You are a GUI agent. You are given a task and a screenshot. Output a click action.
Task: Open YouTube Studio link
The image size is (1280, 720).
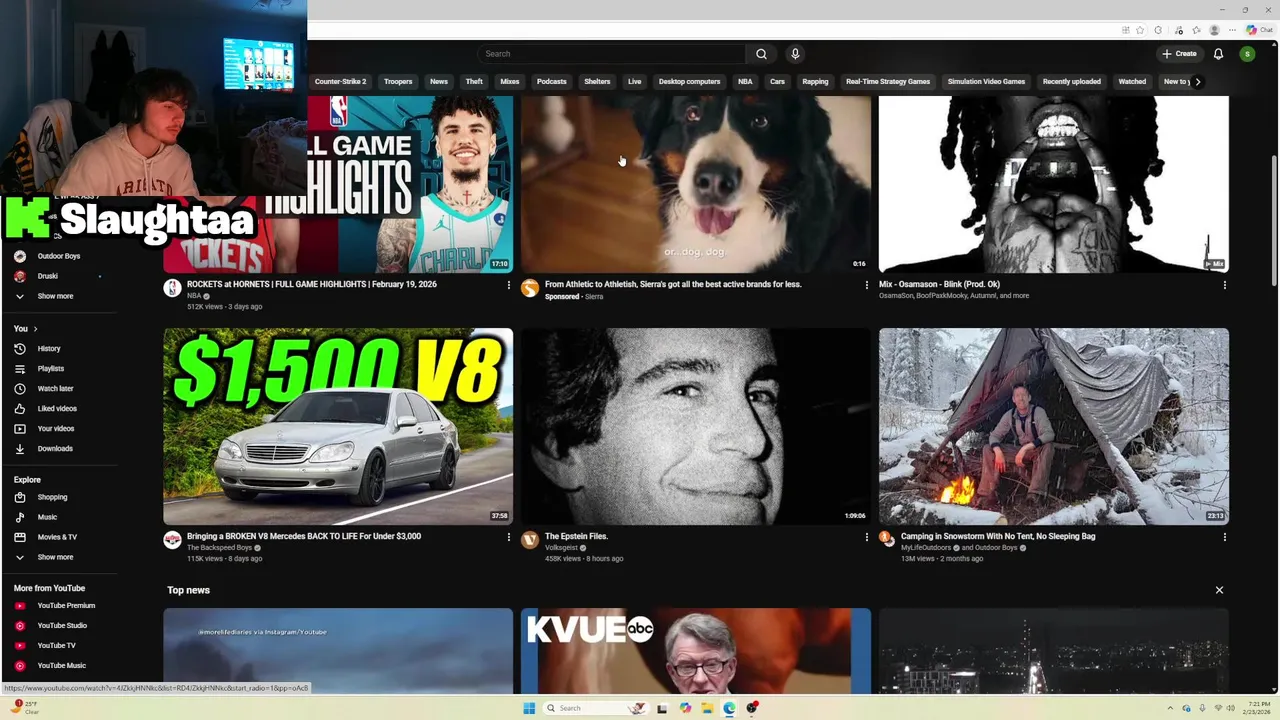coord(62,626)
